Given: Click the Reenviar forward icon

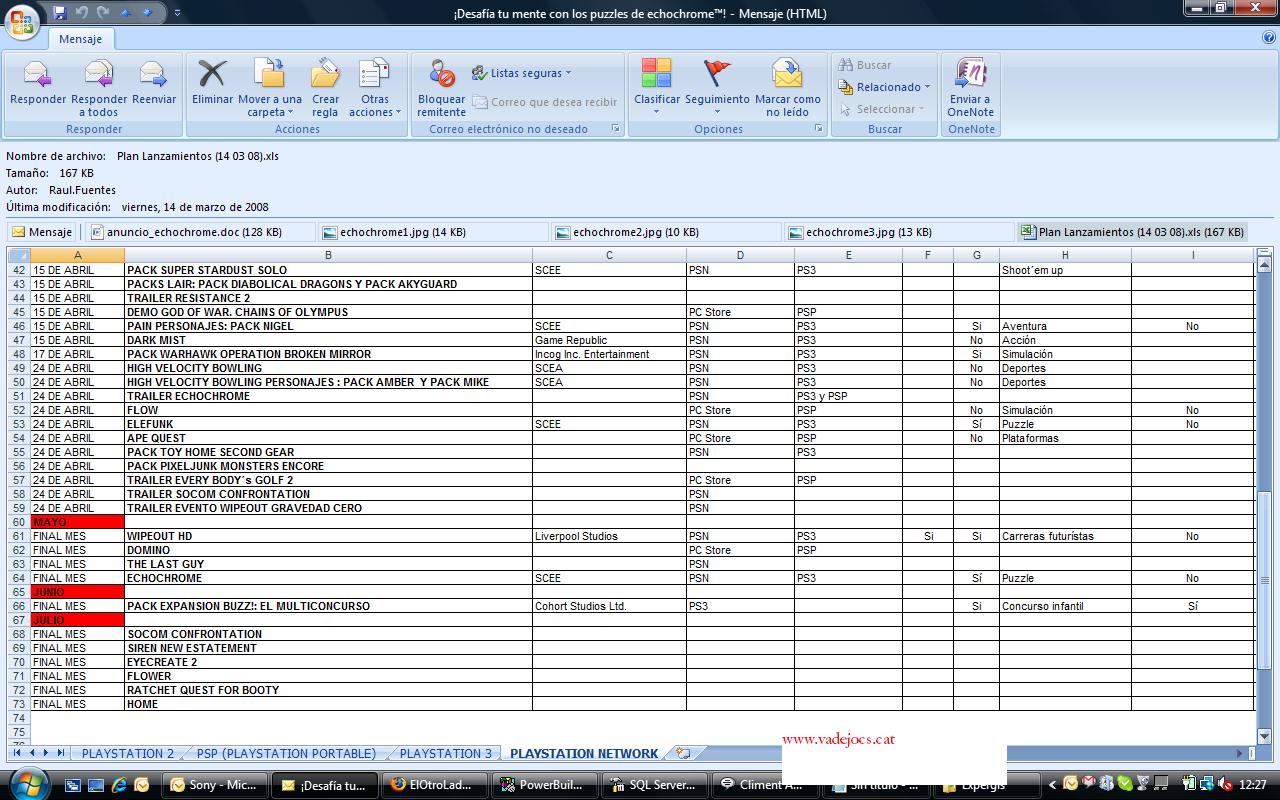Looking at the screenshot, I should coord(153,76).
